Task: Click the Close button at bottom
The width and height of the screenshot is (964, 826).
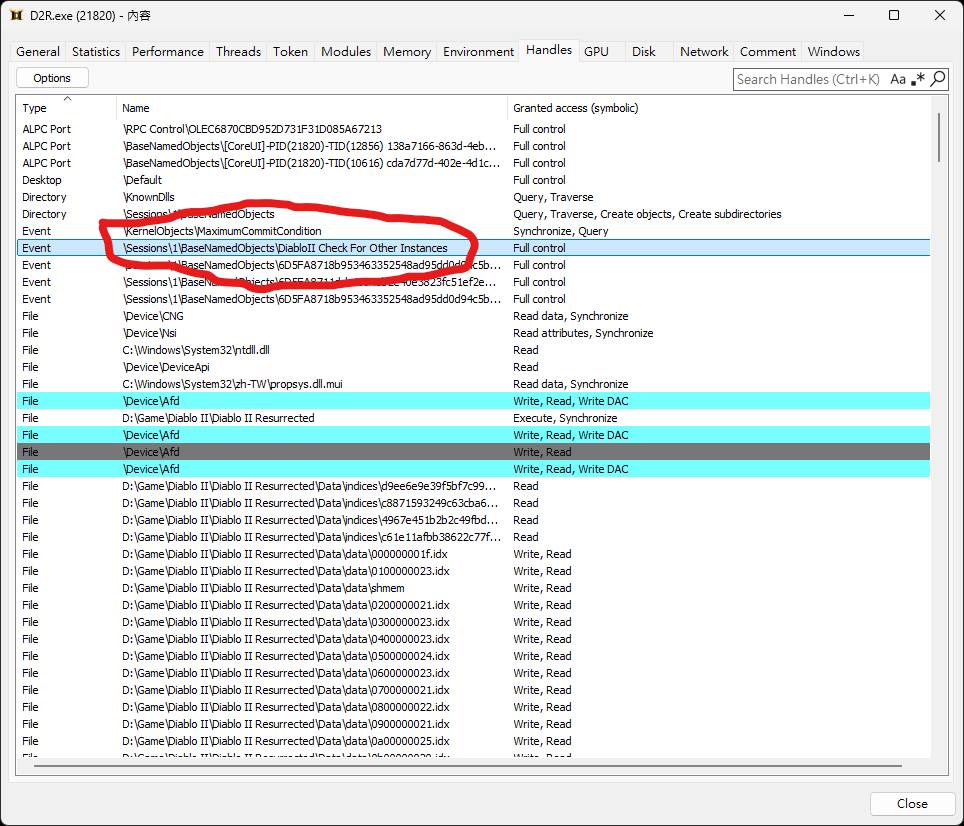Action: (912, 803)
